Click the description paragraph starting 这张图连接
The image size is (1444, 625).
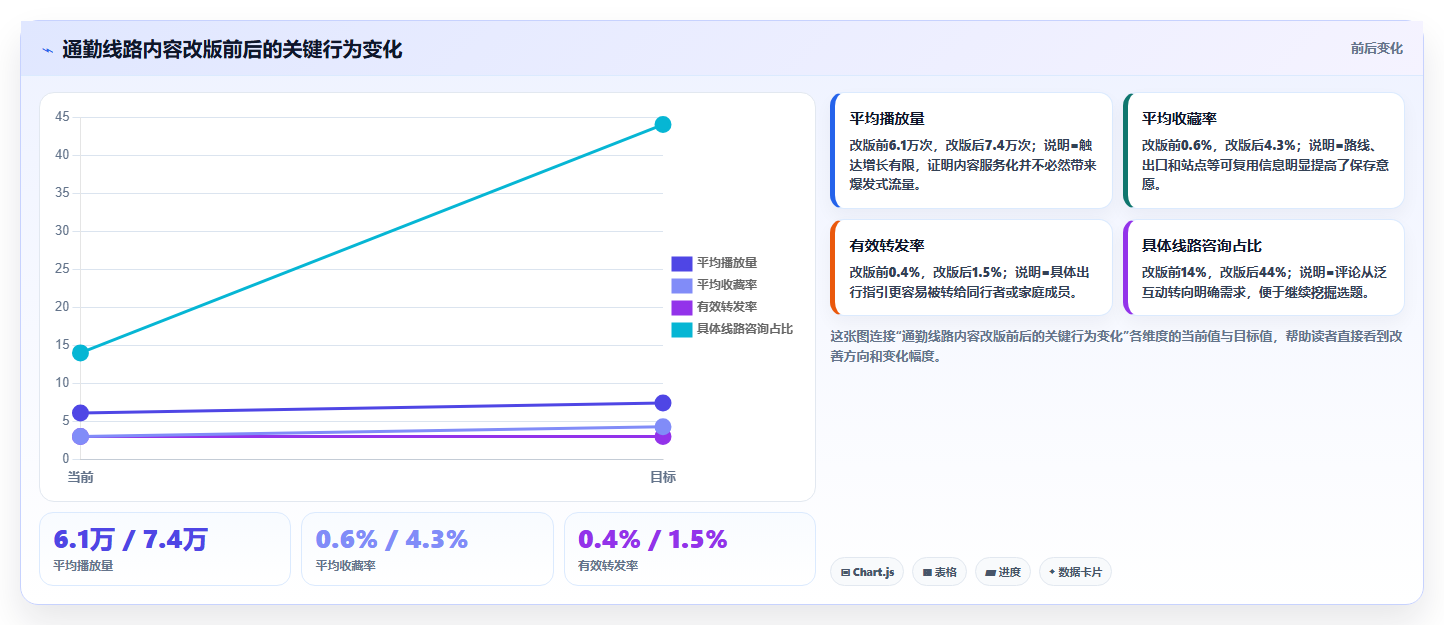tap(1116, 346)
